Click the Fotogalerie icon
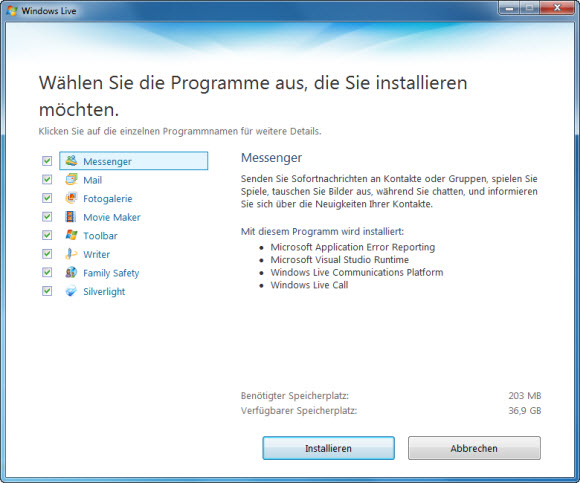 tap(71, 198)
